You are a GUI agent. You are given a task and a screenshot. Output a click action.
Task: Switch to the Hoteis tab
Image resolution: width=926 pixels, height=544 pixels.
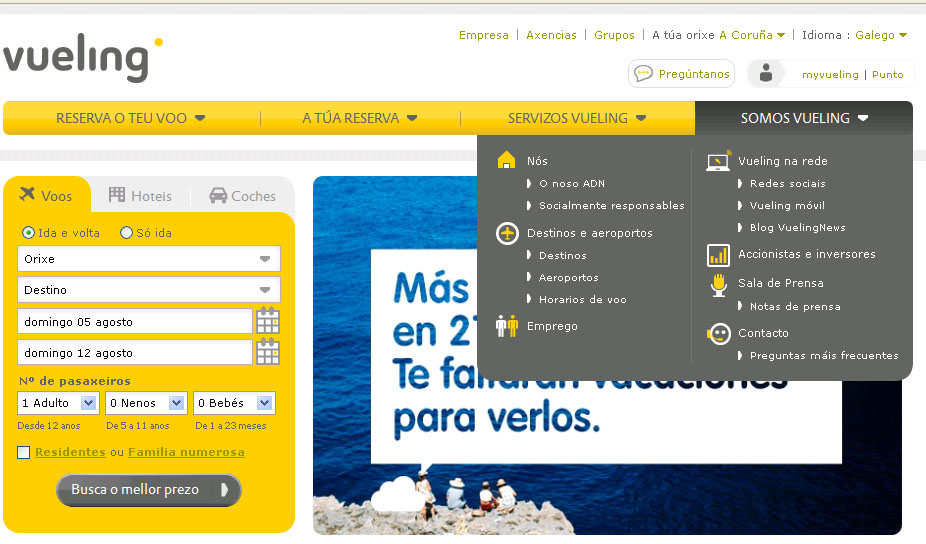(x=141, y=196)
